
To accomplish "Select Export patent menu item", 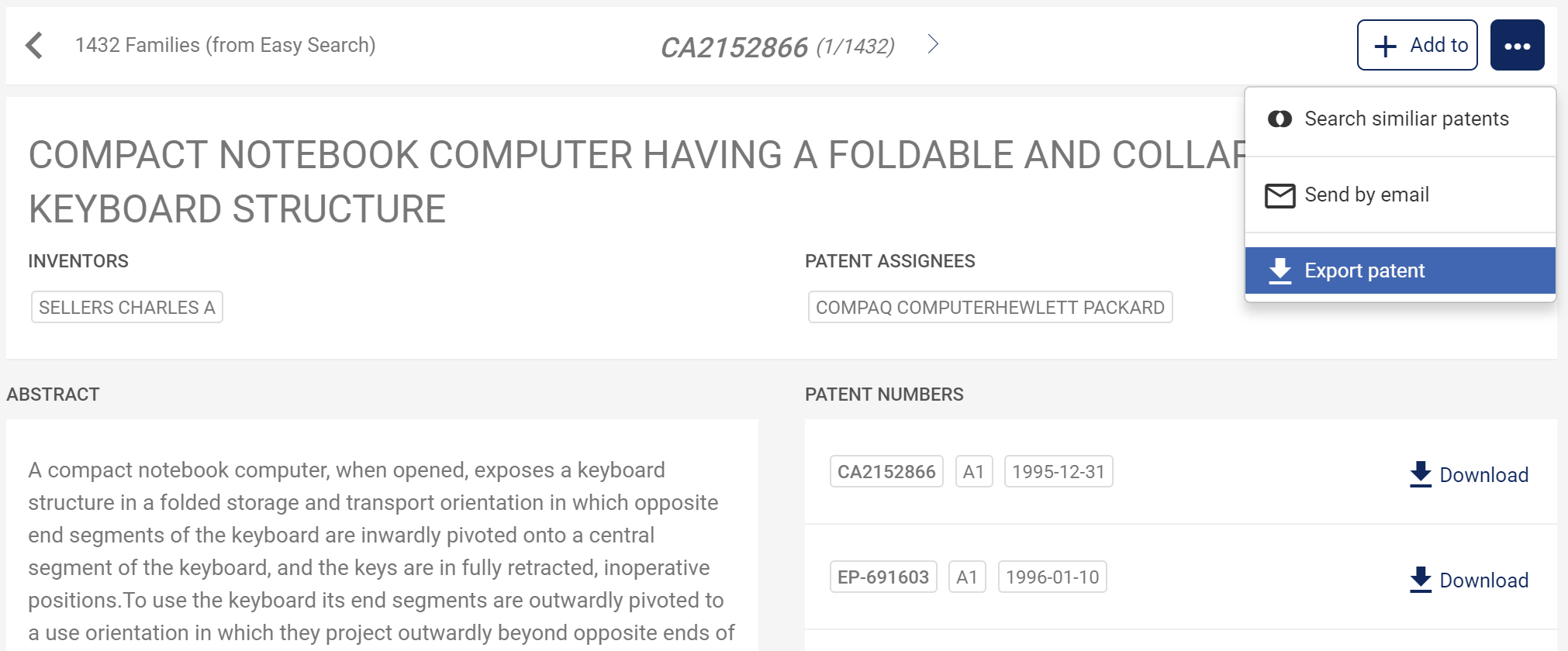I will coord(1364,270).
